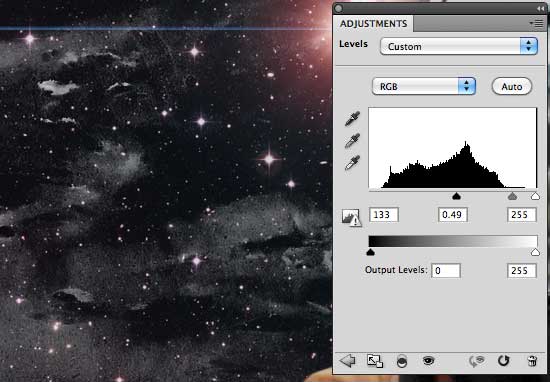Select the black point eyedropper
Image resolution: width=550 pixels, height=382 pixels.
click(x=352, y=119)
